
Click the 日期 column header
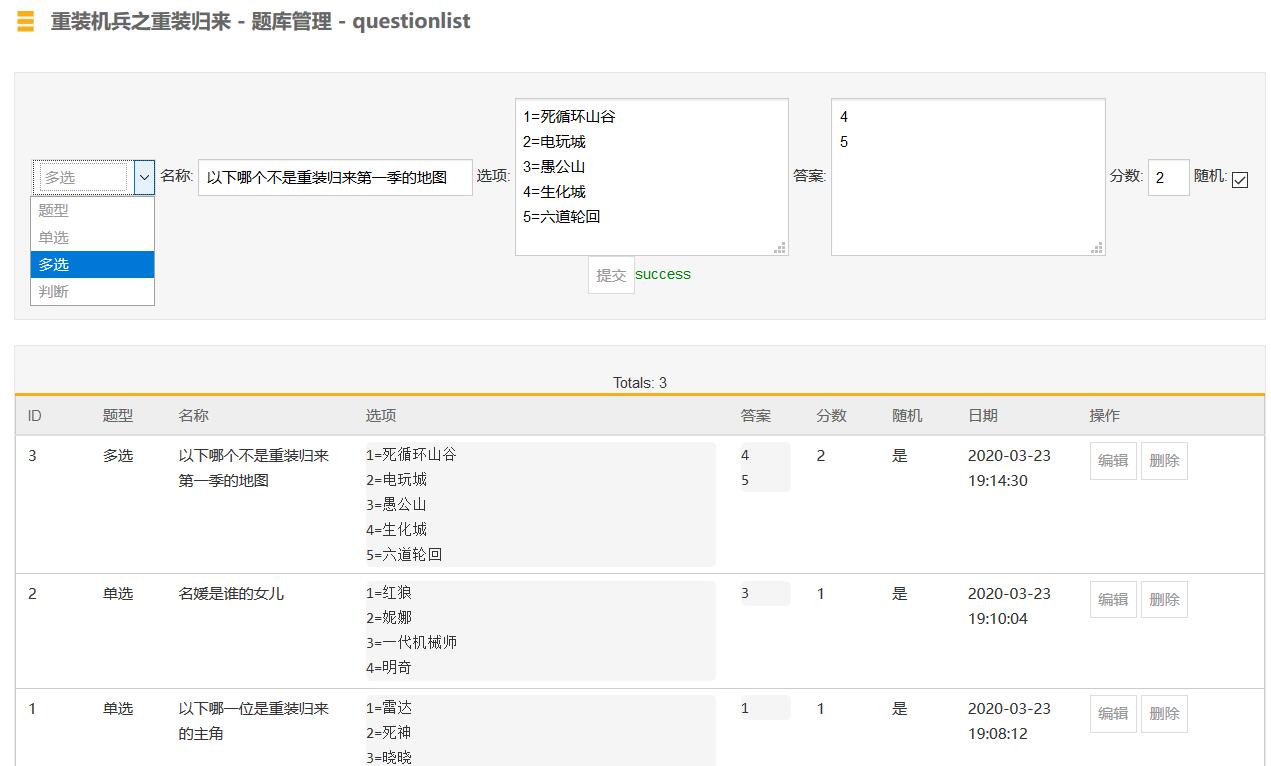point(983,415)
